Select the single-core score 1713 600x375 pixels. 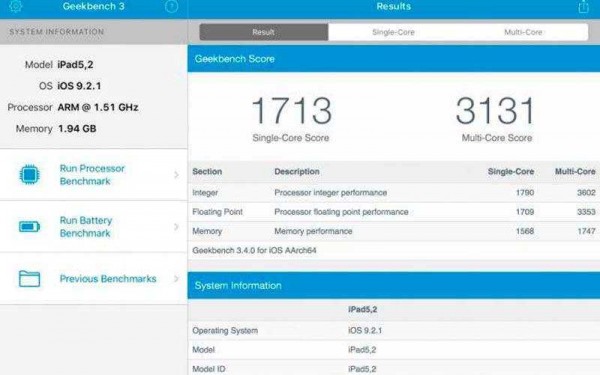tap(292, 111)
